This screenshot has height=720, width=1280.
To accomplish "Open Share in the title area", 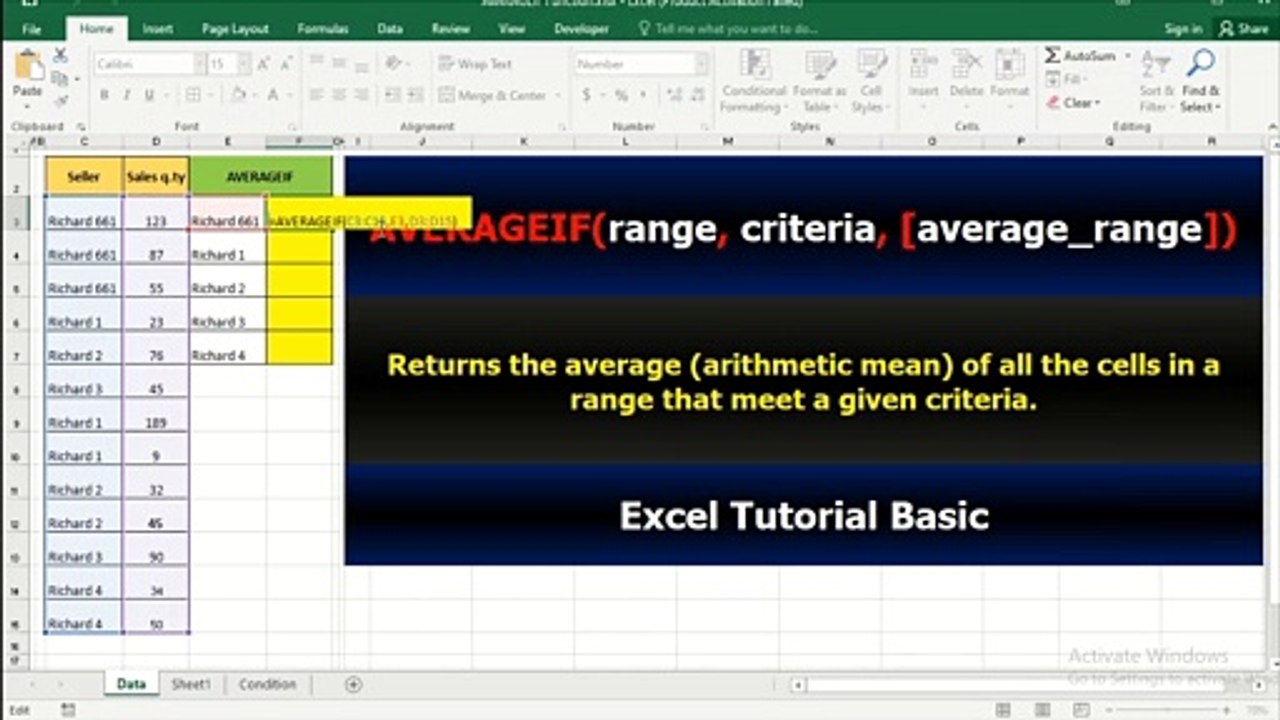I will (x=1243, y=29).
